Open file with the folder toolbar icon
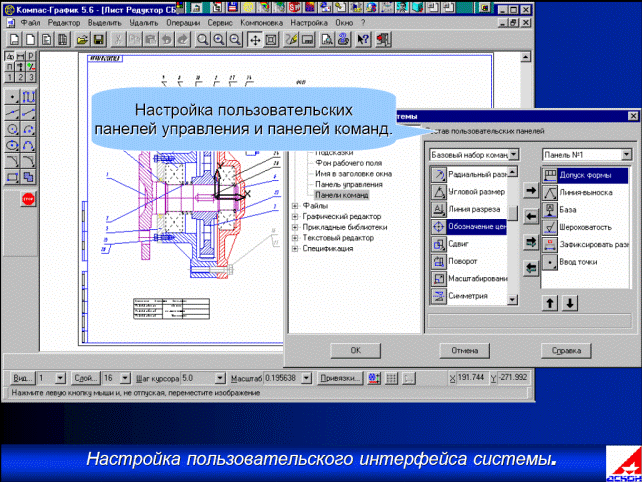Screen dimensions: 642x482 tap(82, 40)
